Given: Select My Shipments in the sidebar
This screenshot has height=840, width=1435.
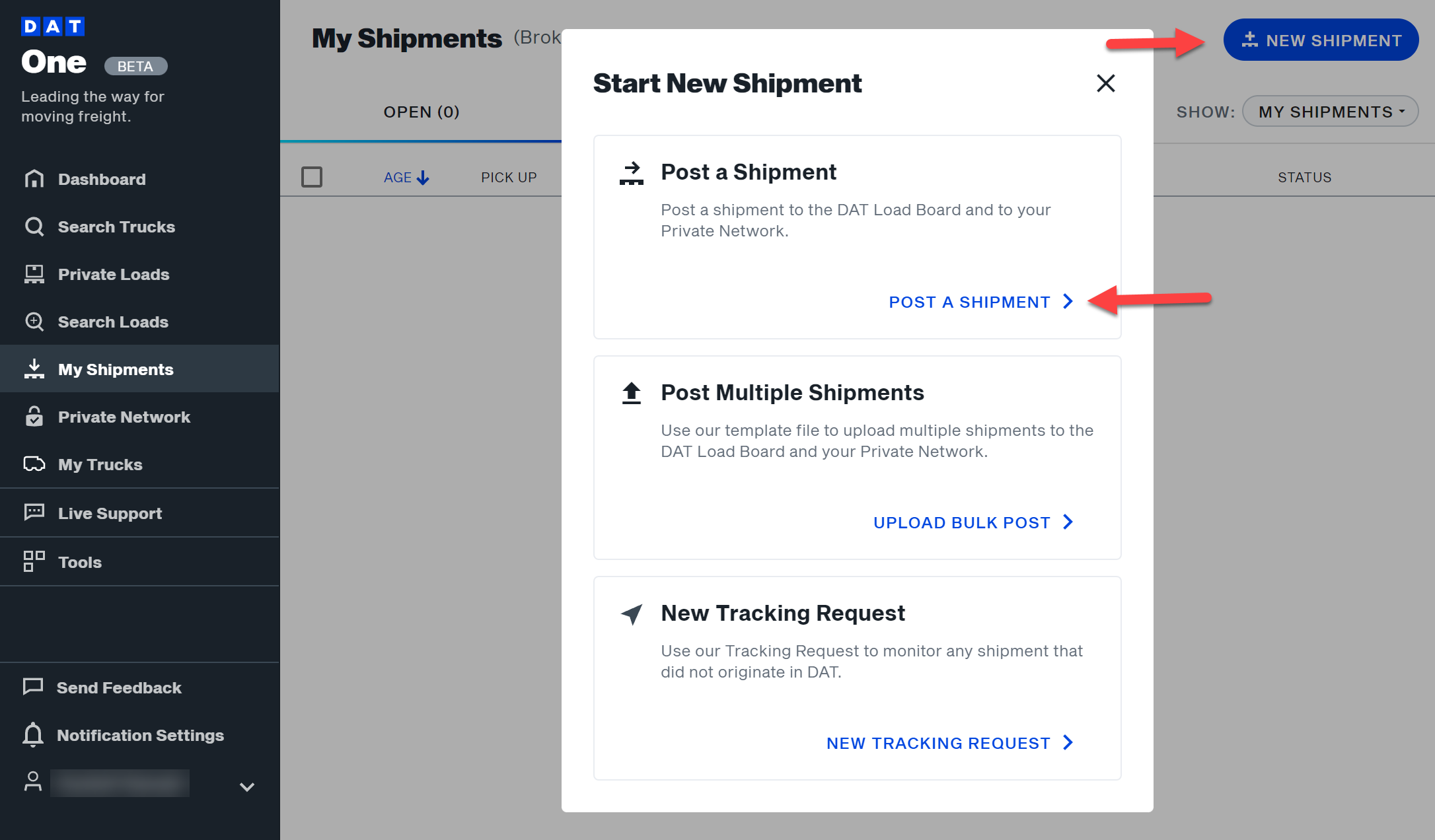Looking at the screenshot, I should click(116, 368).
